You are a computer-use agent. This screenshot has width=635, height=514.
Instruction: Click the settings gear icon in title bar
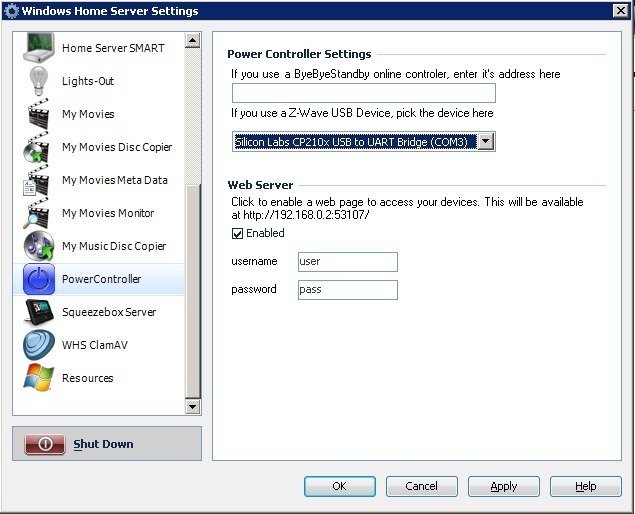pyautogui.click(x=11, y=11)
